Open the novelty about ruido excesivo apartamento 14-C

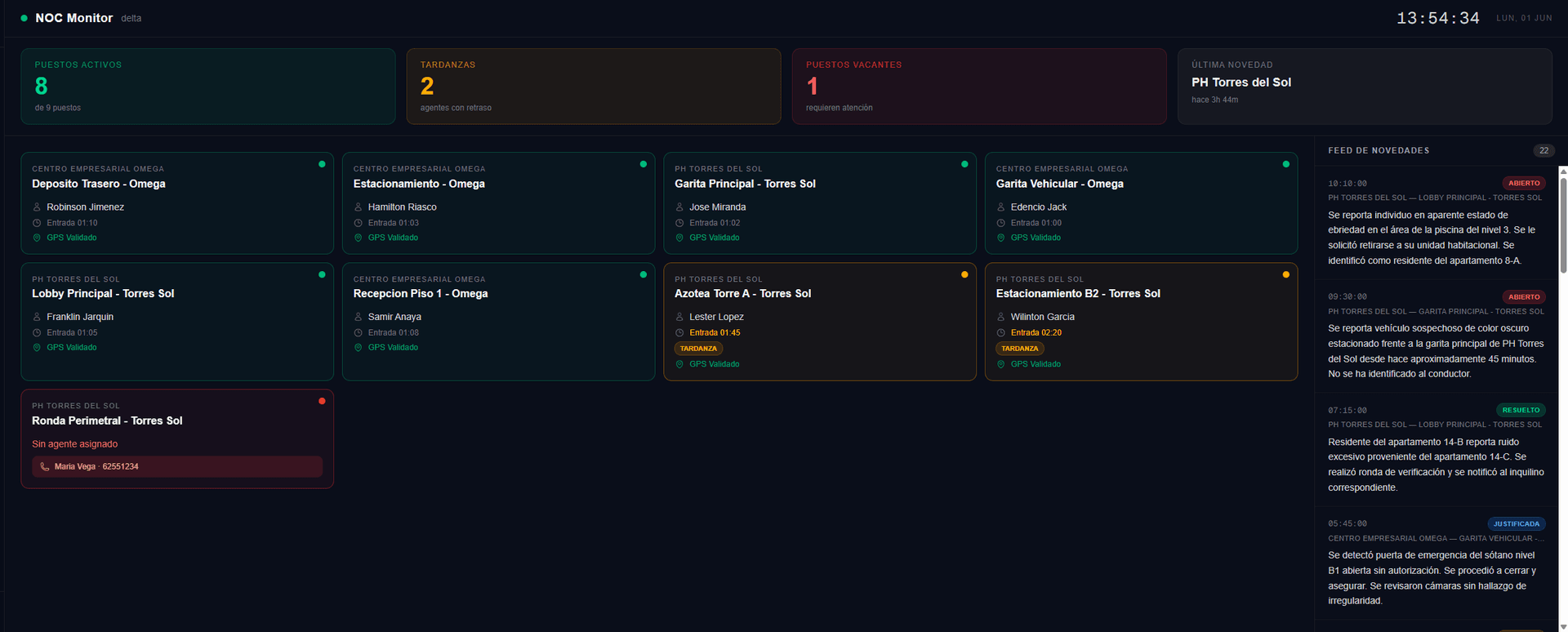[x=1437, y=450]
